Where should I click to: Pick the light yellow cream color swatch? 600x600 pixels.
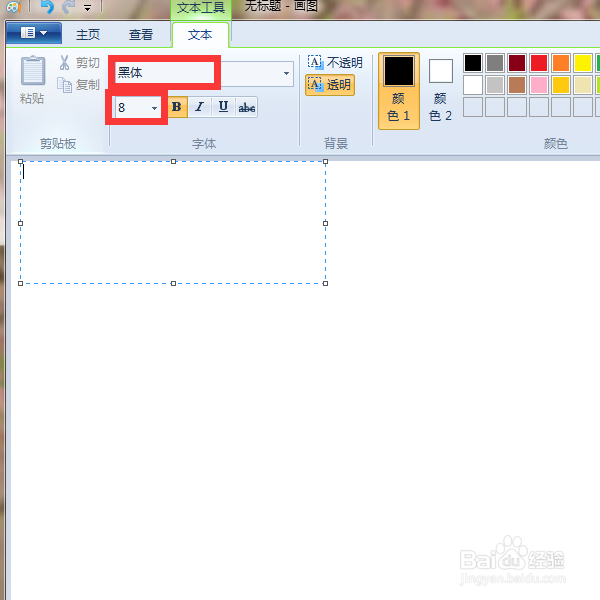tap(583, 85)
